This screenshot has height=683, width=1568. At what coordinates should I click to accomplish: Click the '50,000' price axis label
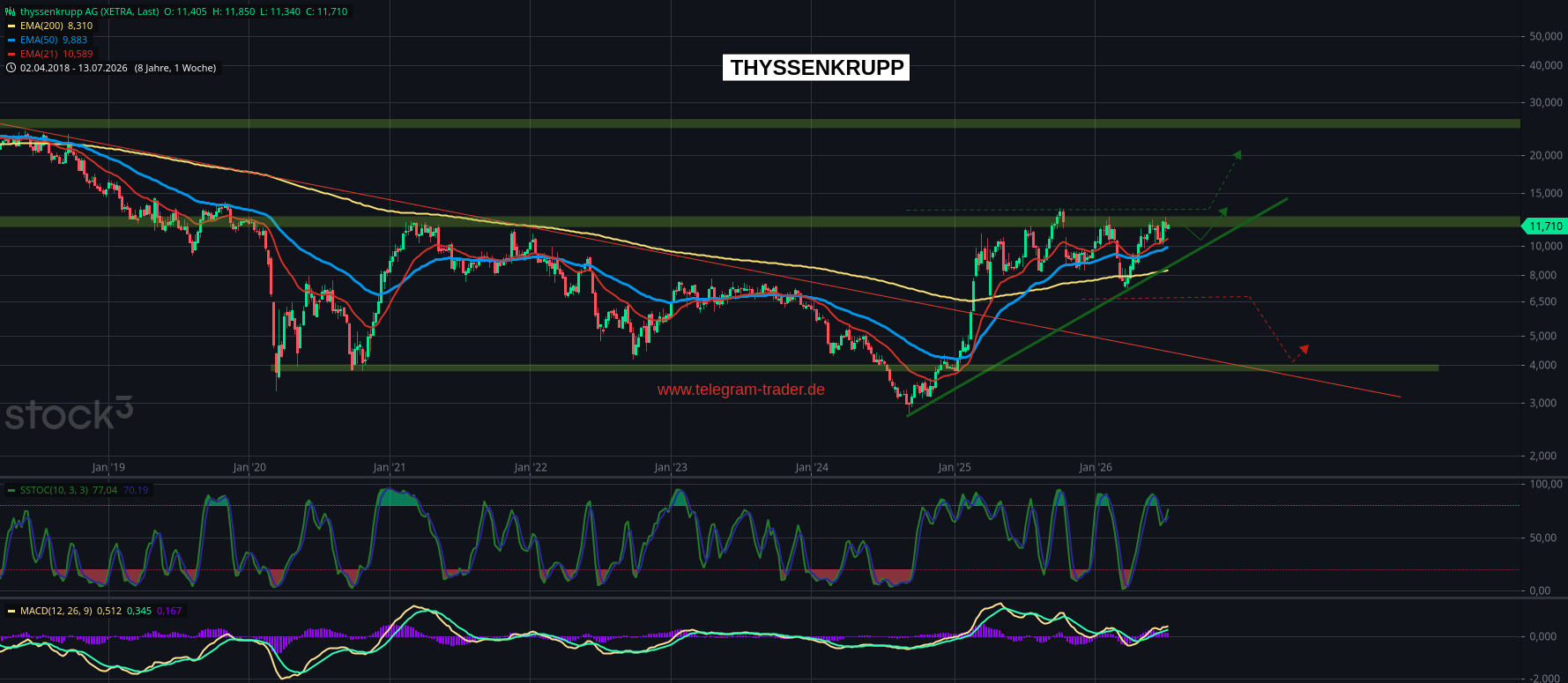[x=1546, y=36]
